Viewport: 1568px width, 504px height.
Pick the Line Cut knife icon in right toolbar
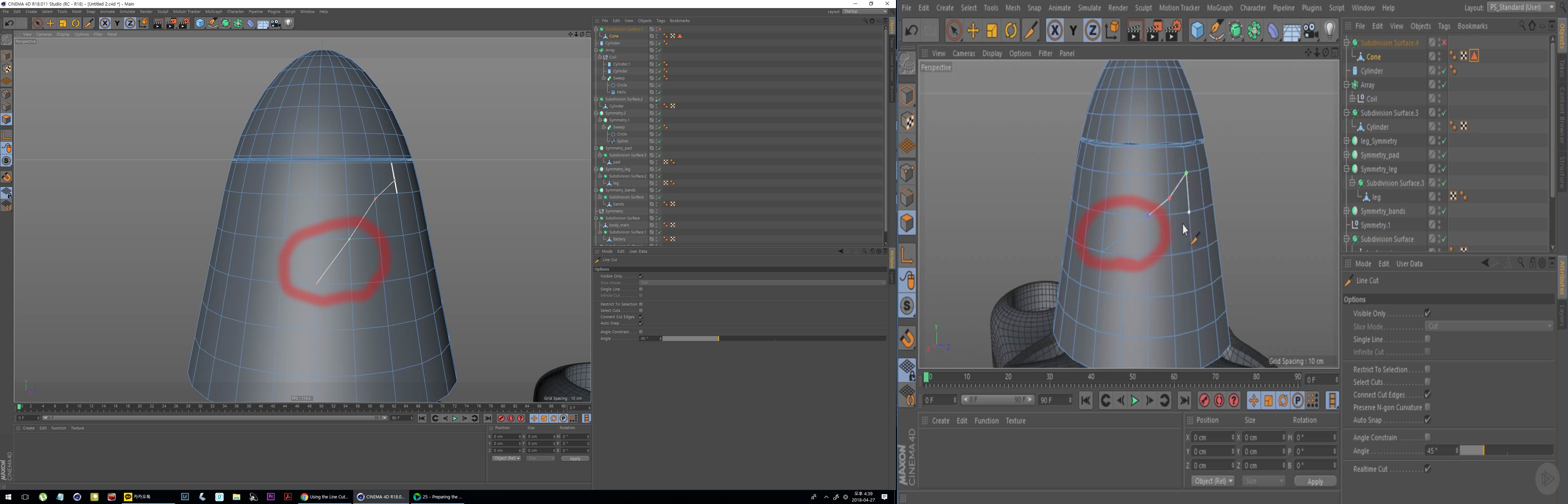click(1030, 30)
